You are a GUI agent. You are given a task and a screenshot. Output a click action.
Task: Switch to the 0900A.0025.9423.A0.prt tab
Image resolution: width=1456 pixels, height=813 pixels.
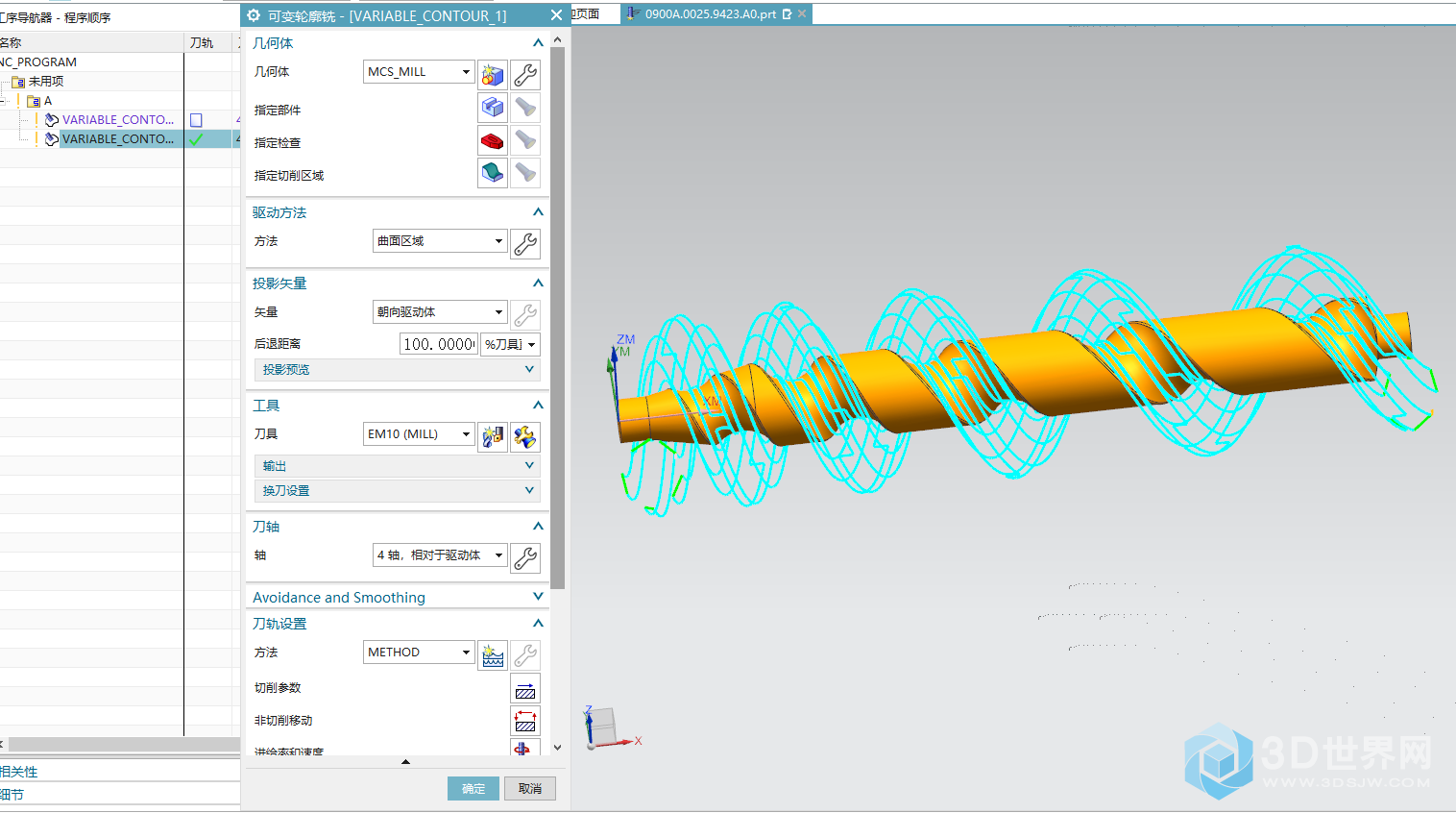click(710, 14)
